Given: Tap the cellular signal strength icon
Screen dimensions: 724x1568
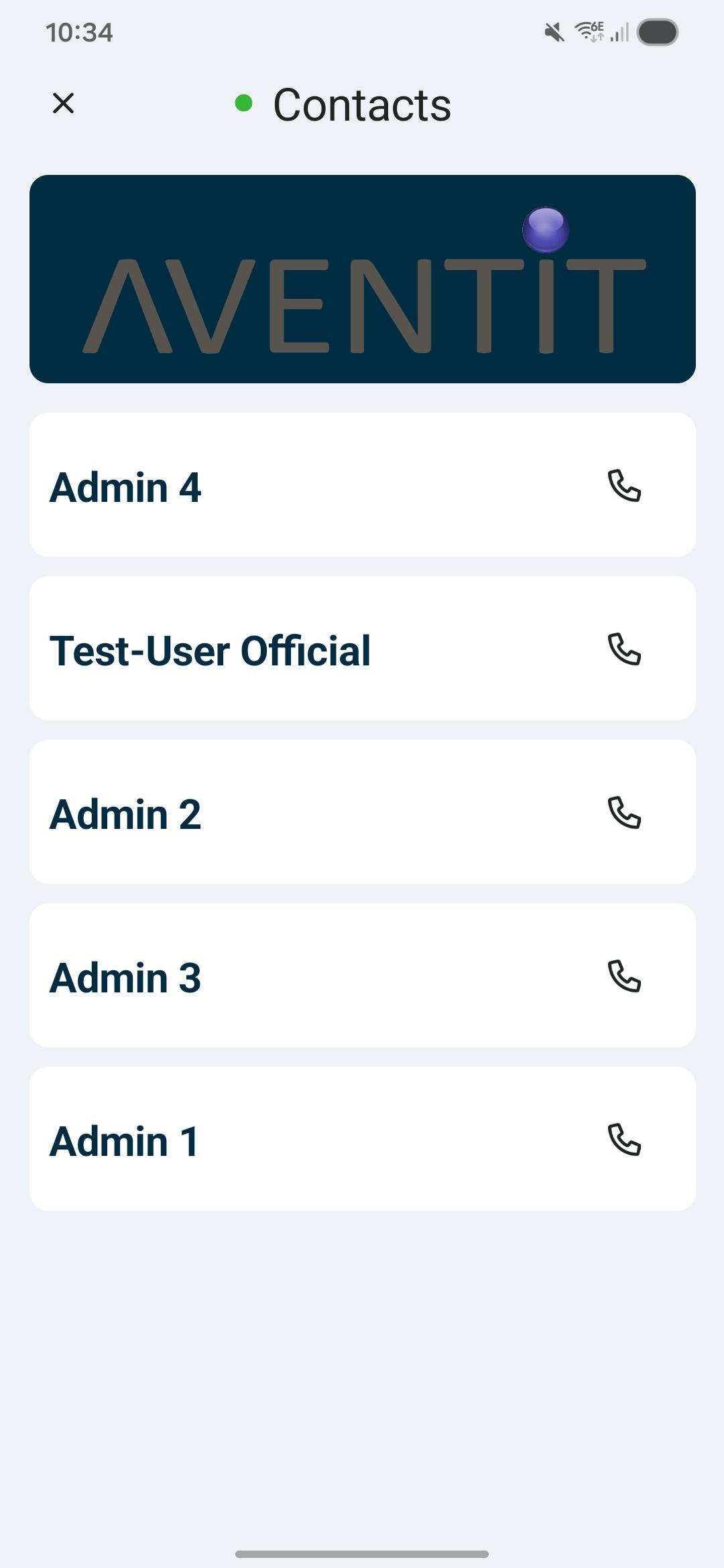Looking at the screenshot, I should pos(620,32).
